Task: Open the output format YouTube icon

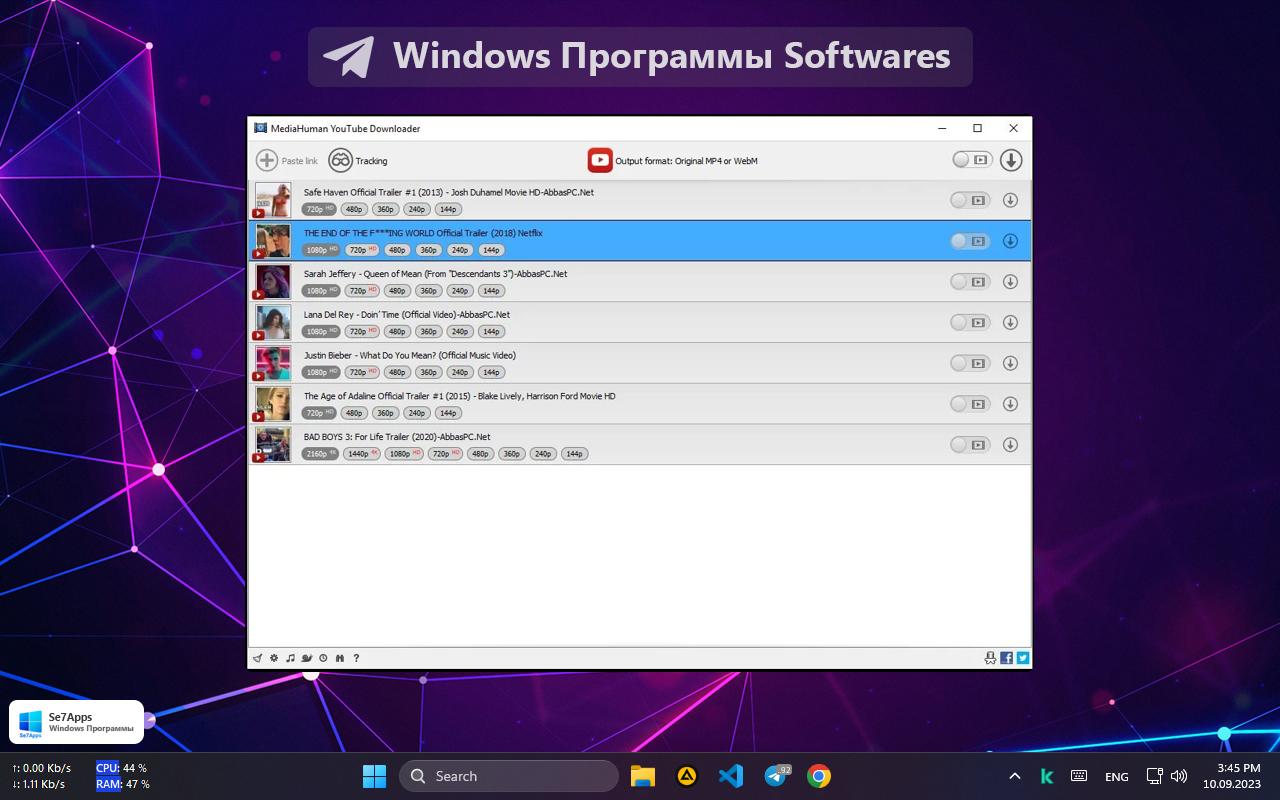Action: [600, 160]
